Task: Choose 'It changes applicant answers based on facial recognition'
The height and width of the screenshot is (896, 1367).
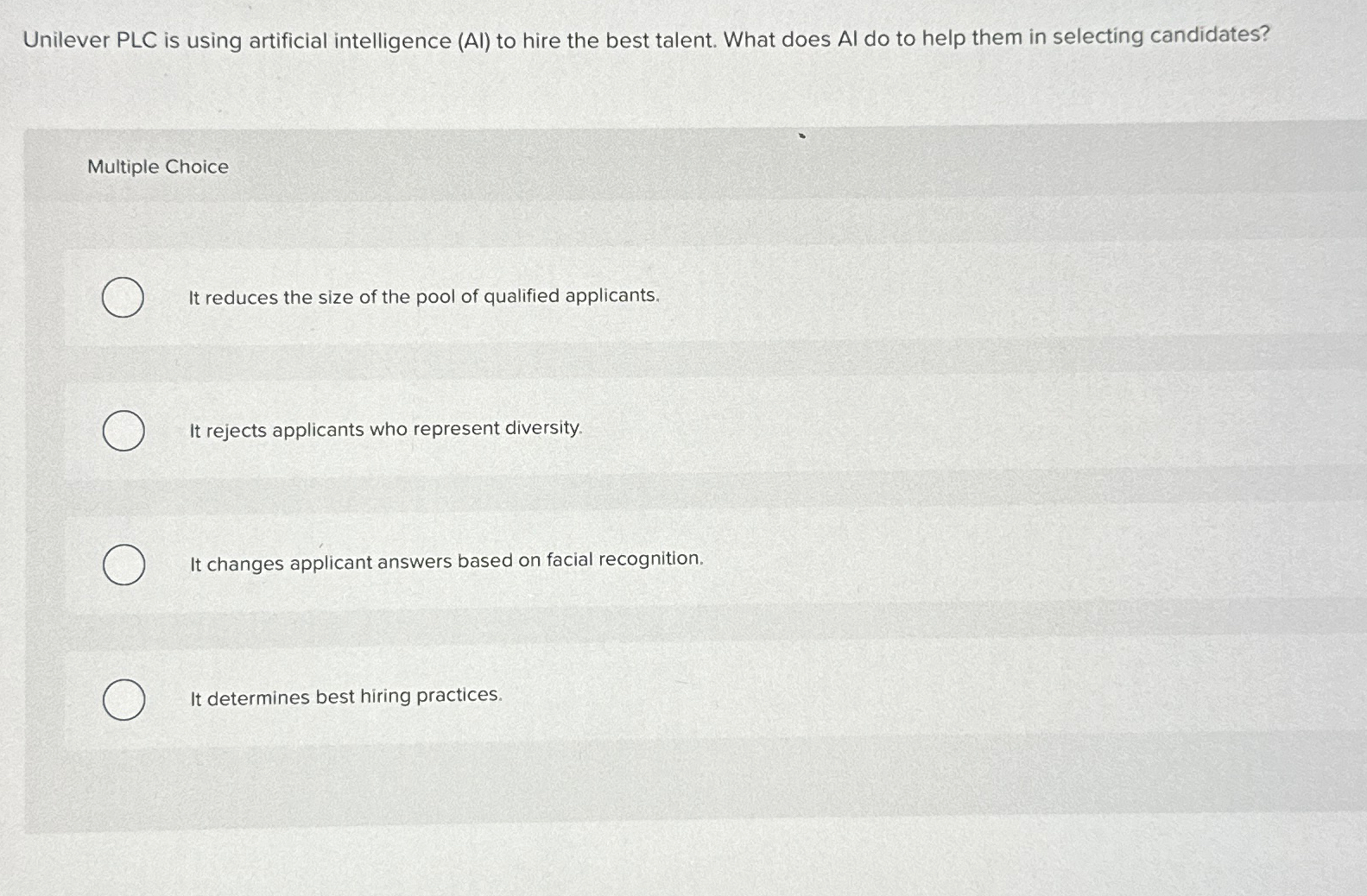Action: click(446, 561)
